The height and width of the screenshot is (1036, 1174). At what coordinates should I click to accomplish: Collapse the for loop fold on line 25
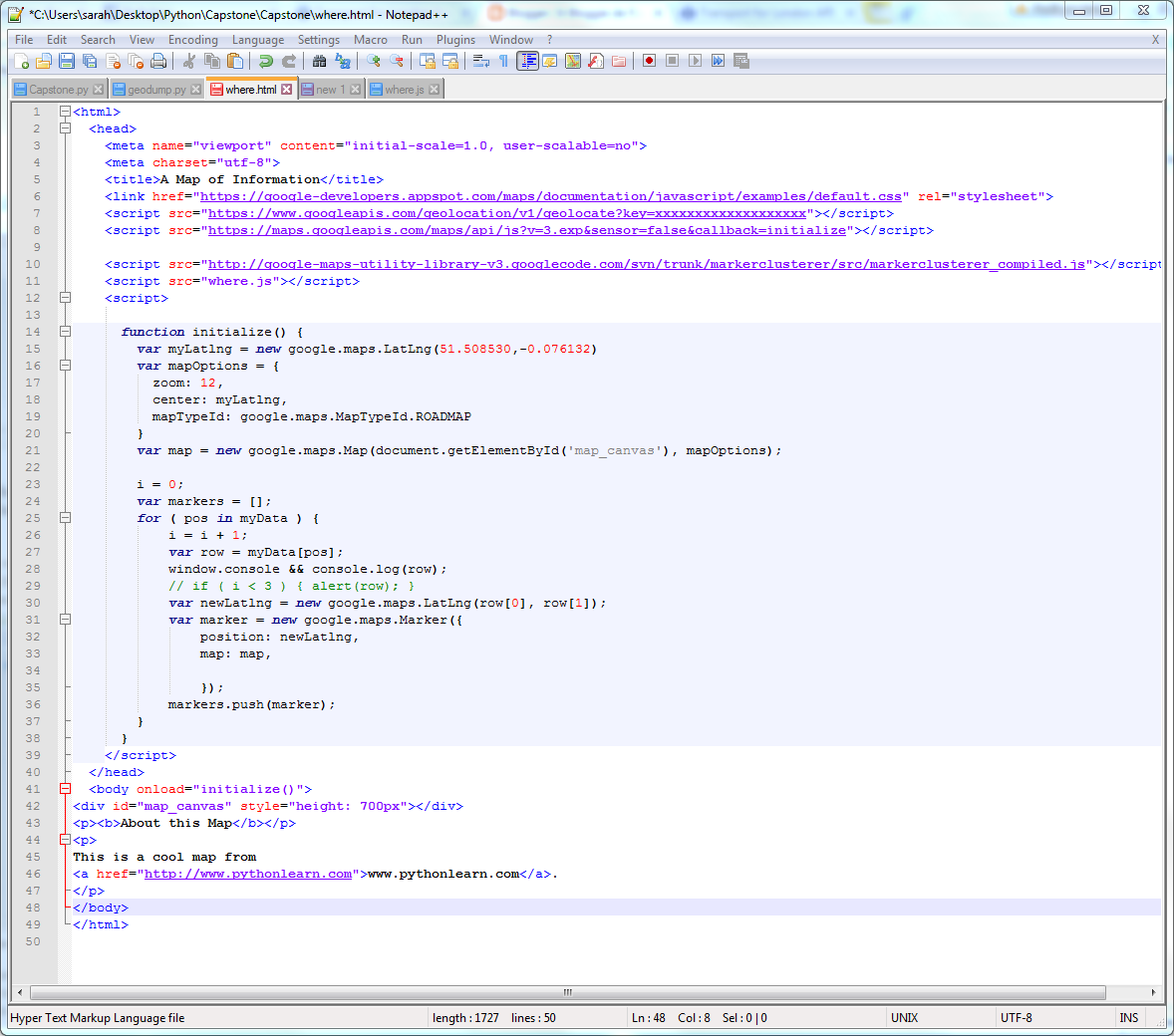[65, 518]
